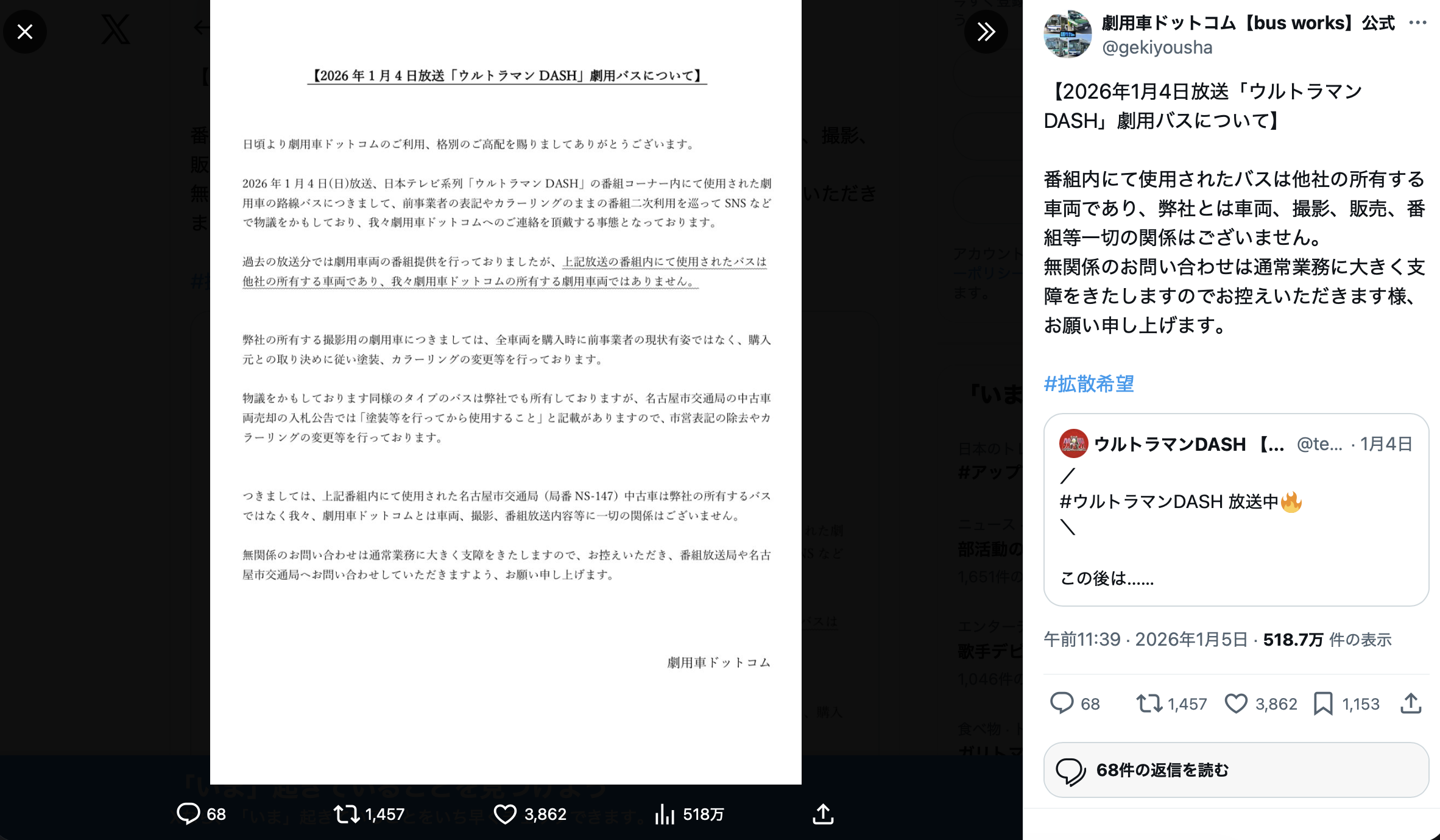The height and width of the screenshot is (840, 1440).
Task: Like the post in side panel showing 3,862
Action: click(x=1236, y=704)
